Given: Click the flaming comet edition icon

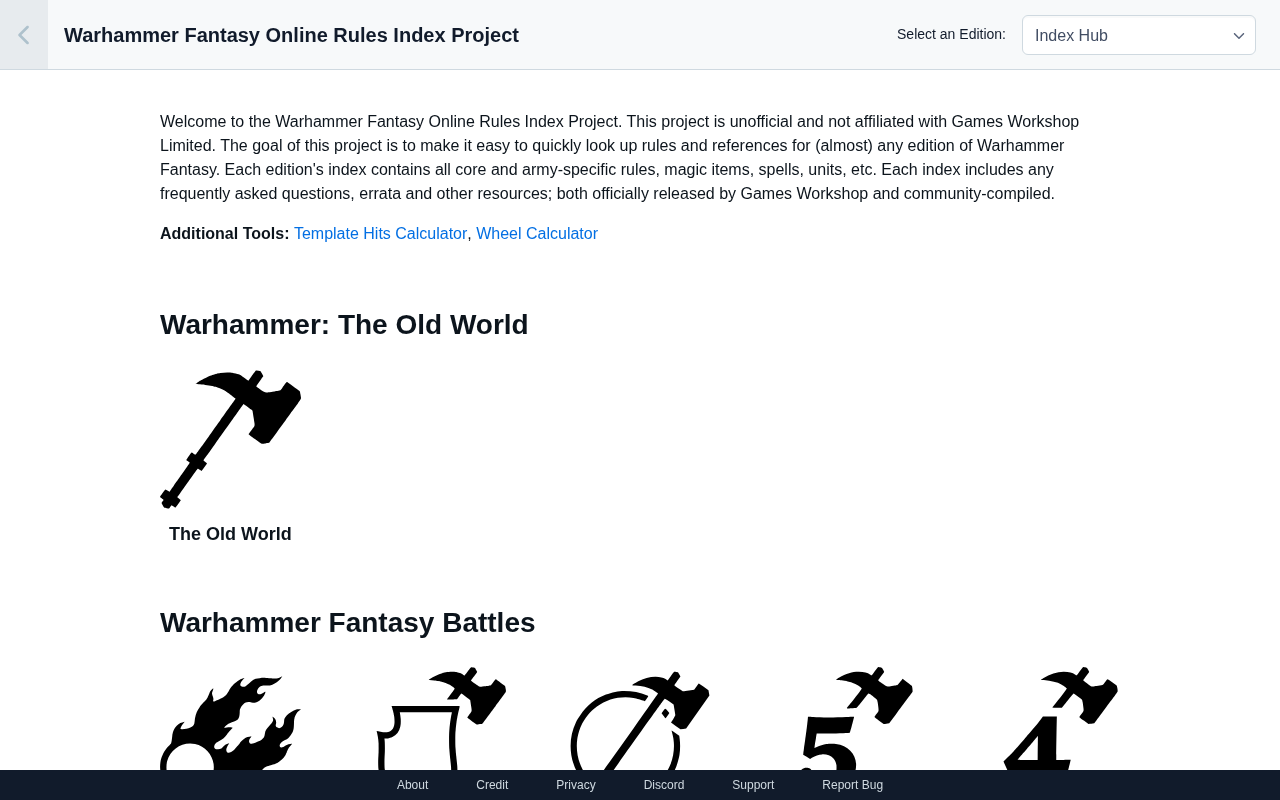Looking at the screenshot, I should [x=230, y=723].
